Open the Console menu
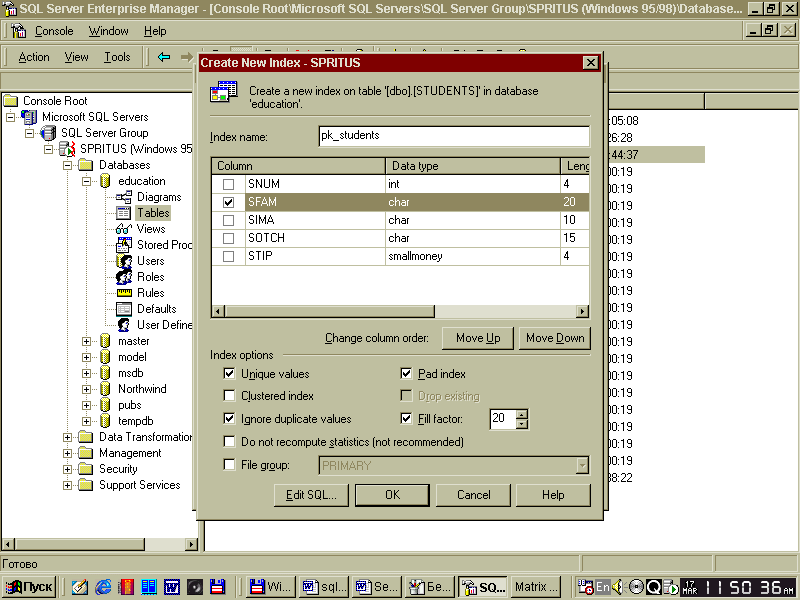Screen dimensions: 800x600 click(x=54, y=31)
